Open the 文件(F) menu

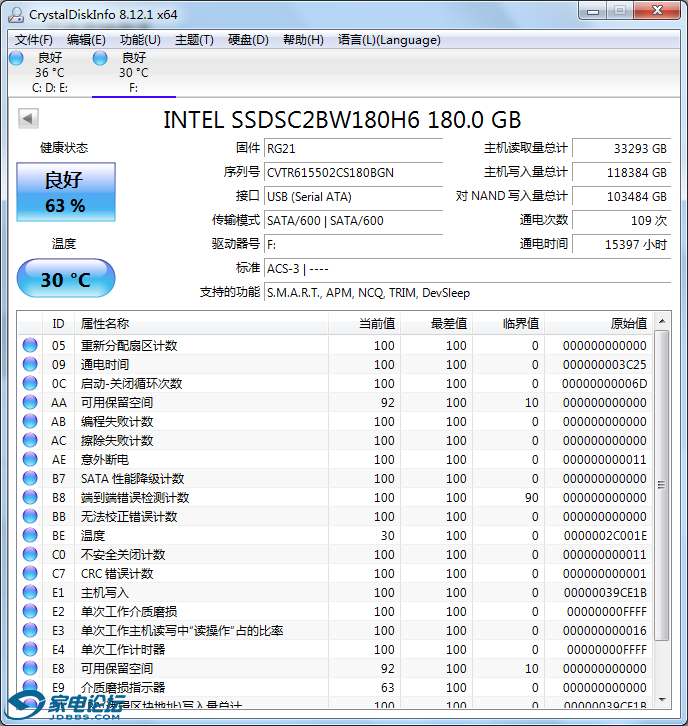33,40
